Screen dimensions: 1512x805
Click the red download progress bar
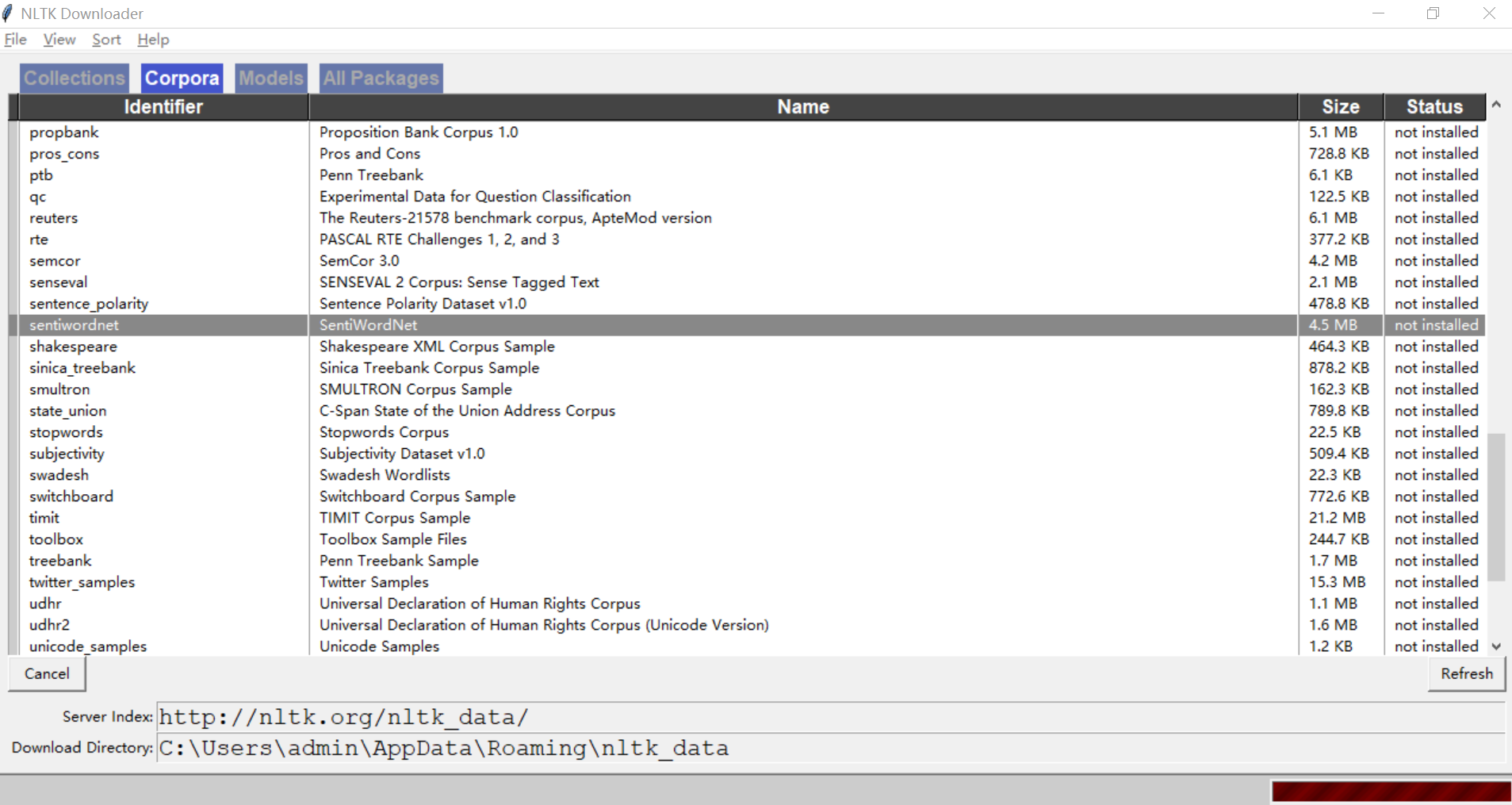coord(1391,792)
